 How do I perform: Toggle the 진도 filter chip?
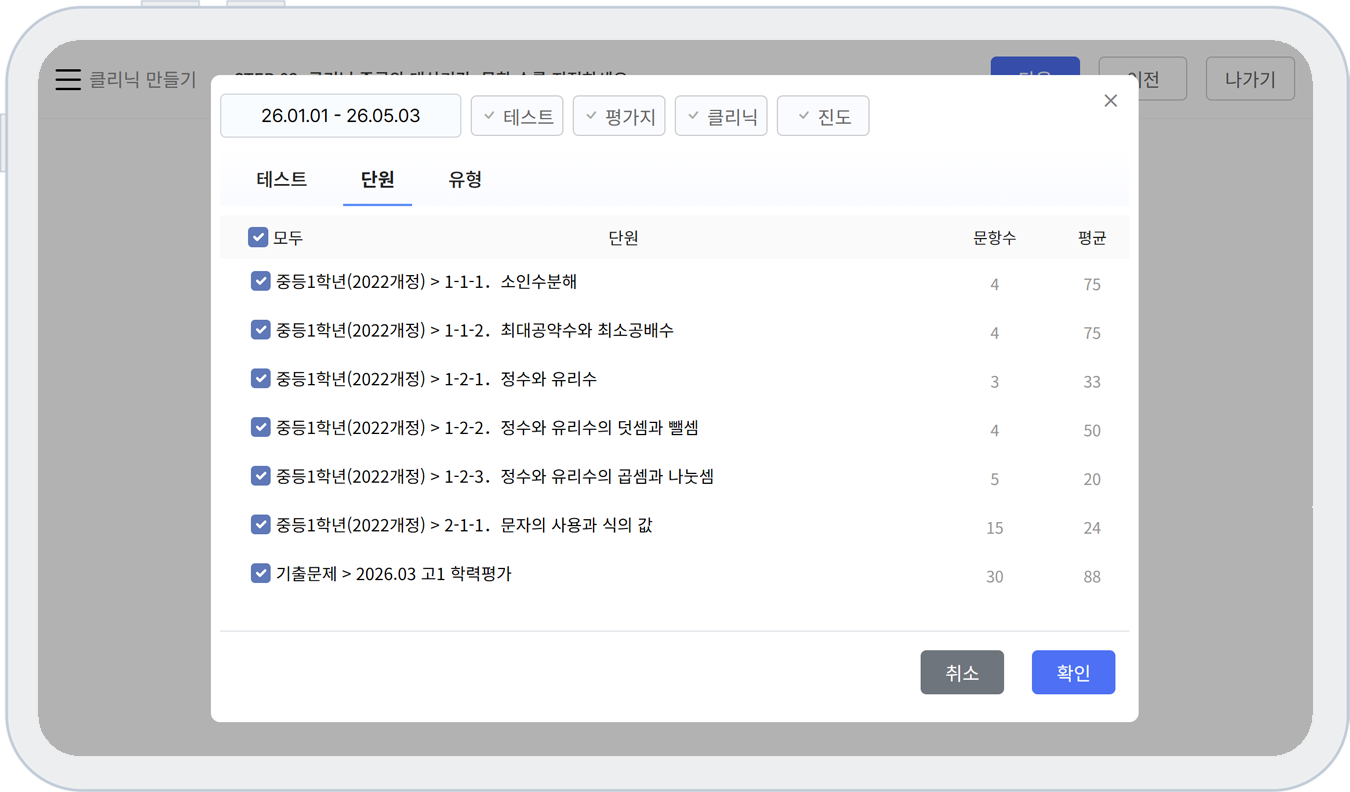pyautogui.click(x=823, y=116)
